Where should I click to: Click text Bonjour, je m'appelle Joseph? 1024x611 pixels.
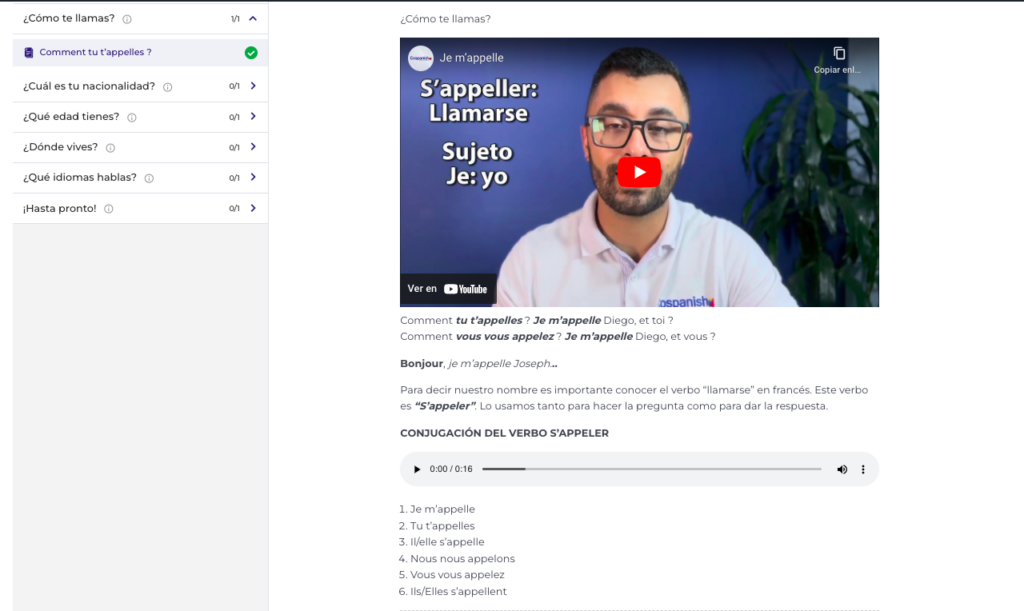[479, 364]
